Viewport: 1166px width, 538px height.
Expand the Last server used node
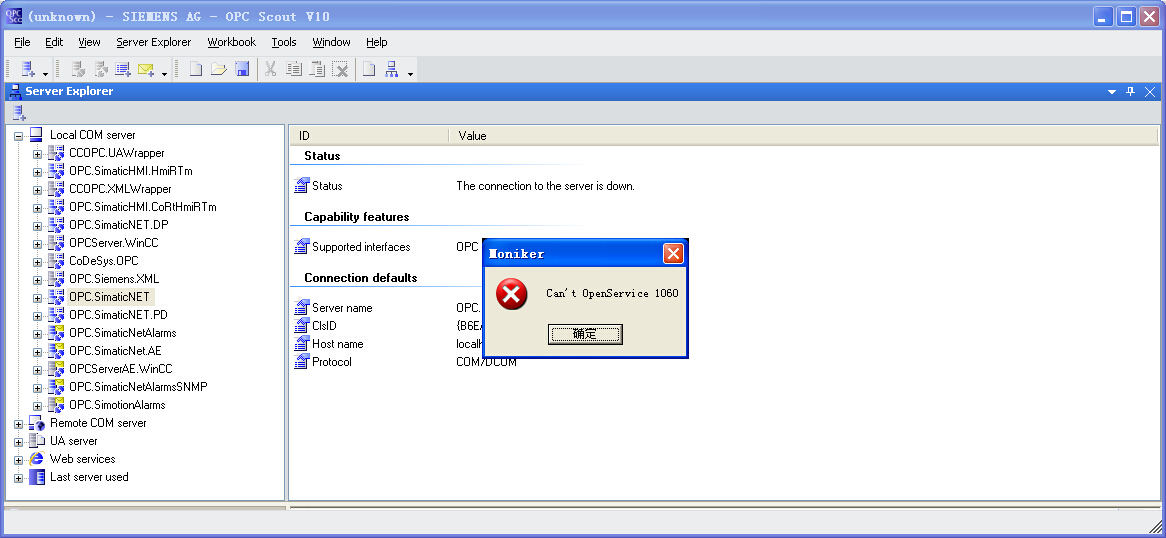tap(19, 478)
